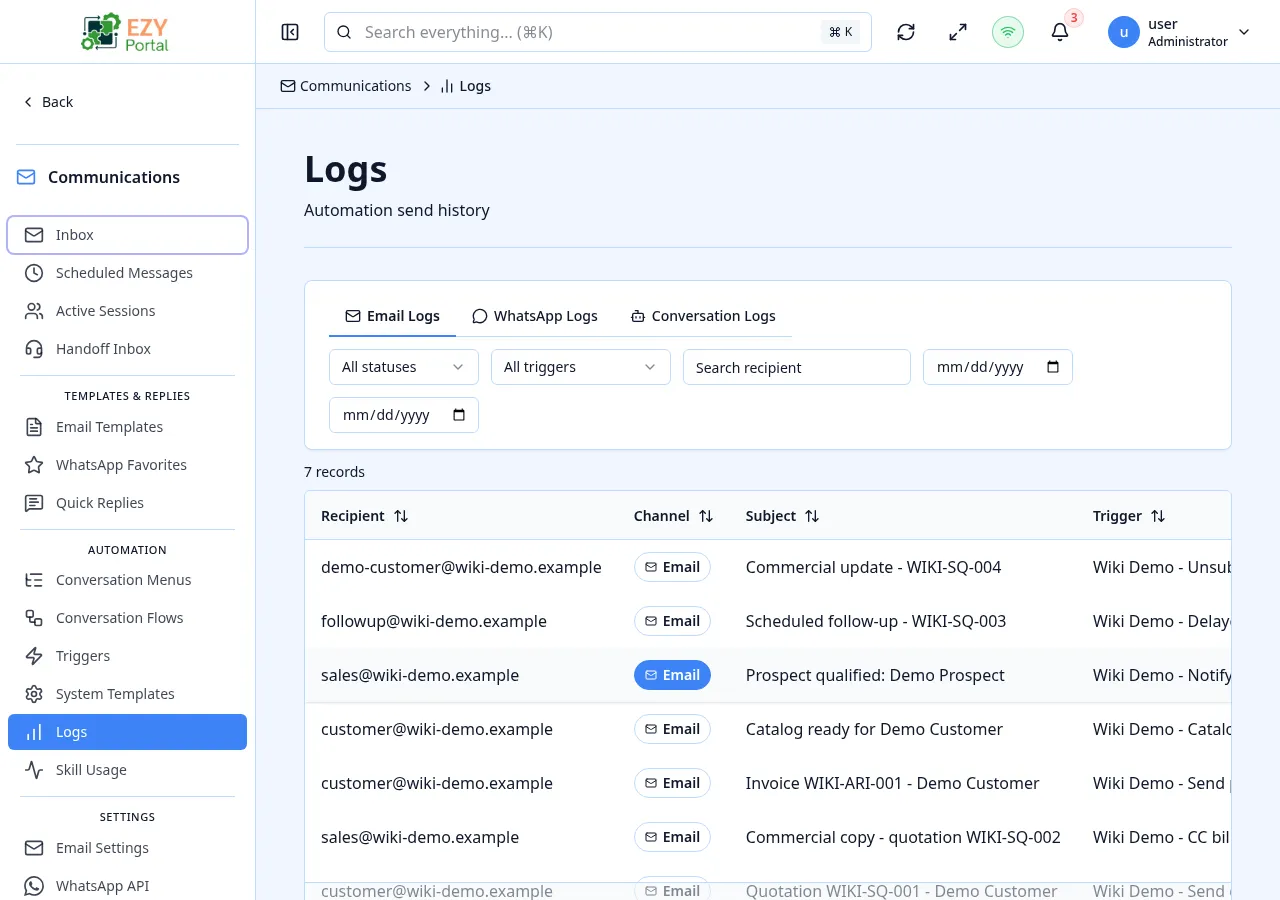Click subject Commercial update - WIKI-SQ-004
The height and width of the screenshot is (900, 1280).
click(x=873, y=567)
